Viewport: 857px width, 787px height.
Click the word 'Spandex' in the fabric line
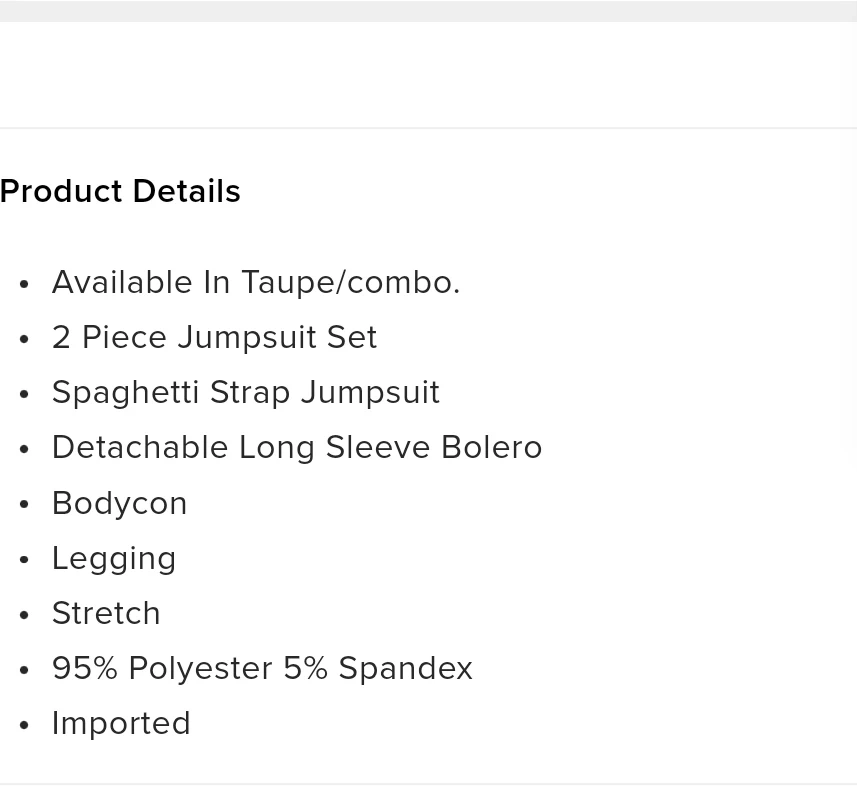click(x=406, y=669)
